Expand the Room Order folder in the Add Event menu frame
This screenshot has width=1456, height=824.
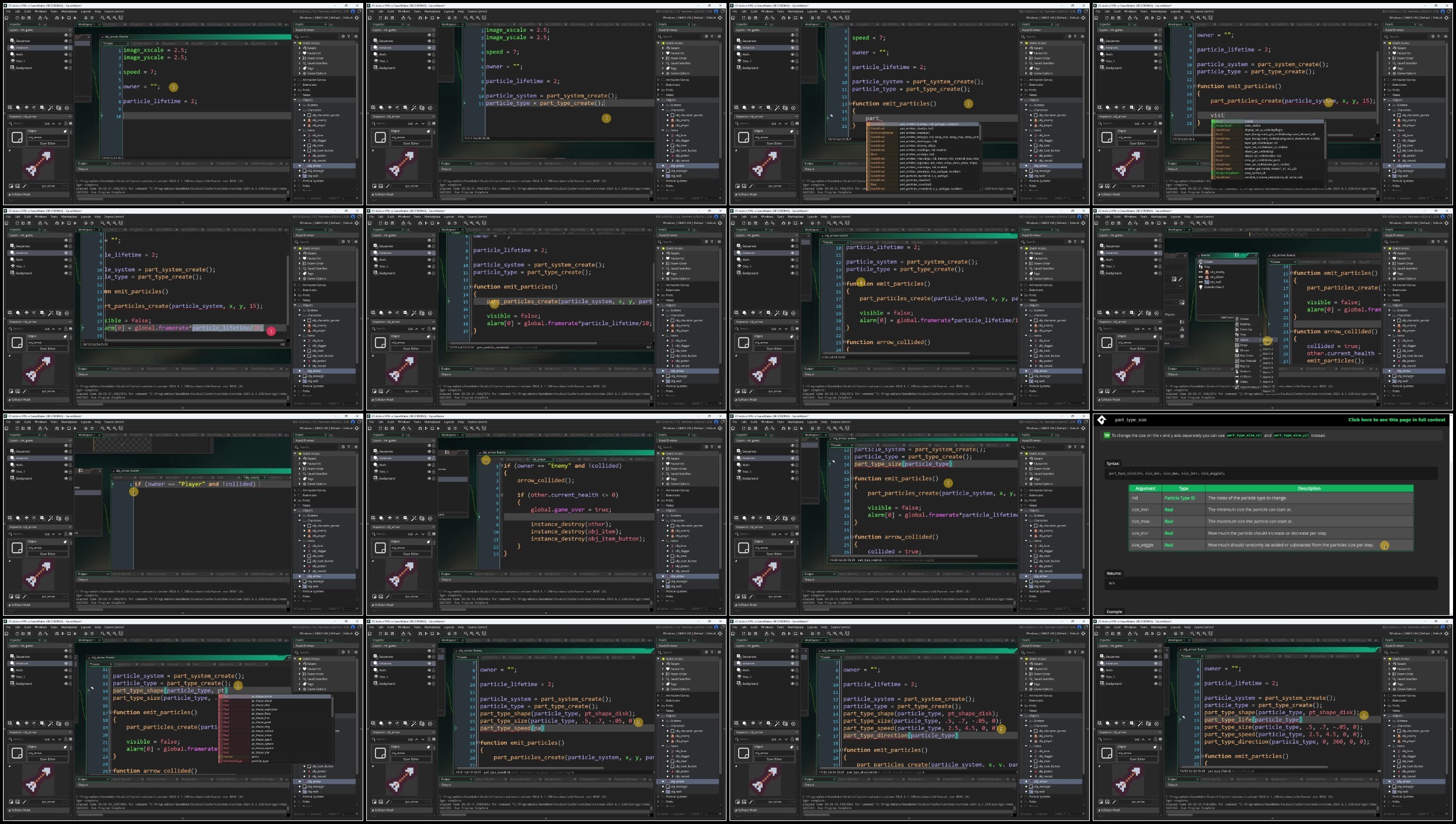(x=1389, y=263)
